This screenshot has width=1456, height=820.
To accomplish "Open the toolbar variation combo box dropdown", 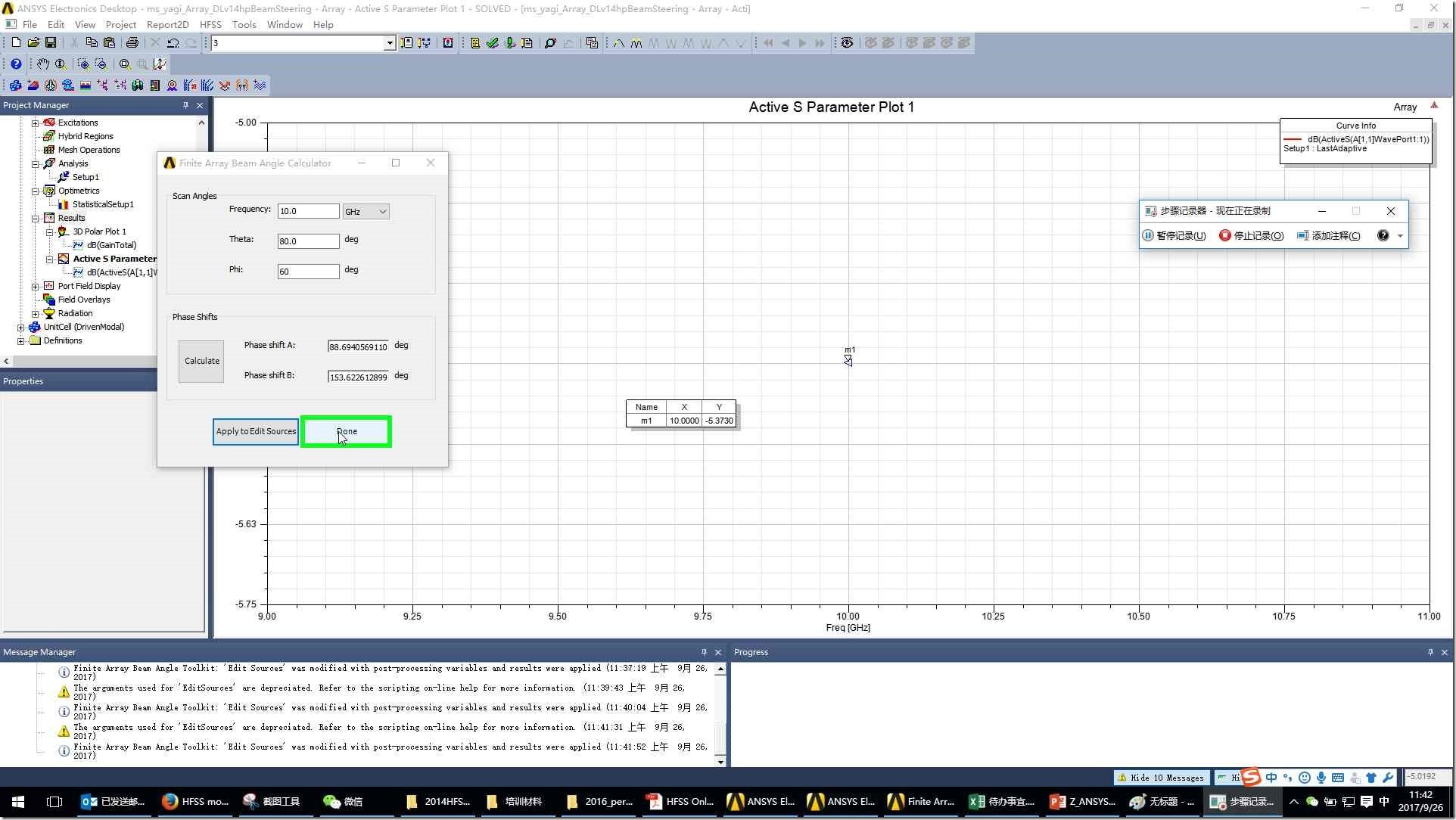I will (389, 43).
